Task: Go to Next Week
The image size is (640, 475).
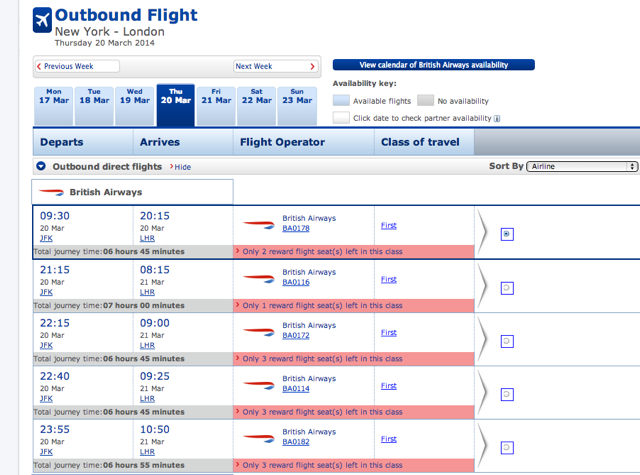Action: [276, 66]
